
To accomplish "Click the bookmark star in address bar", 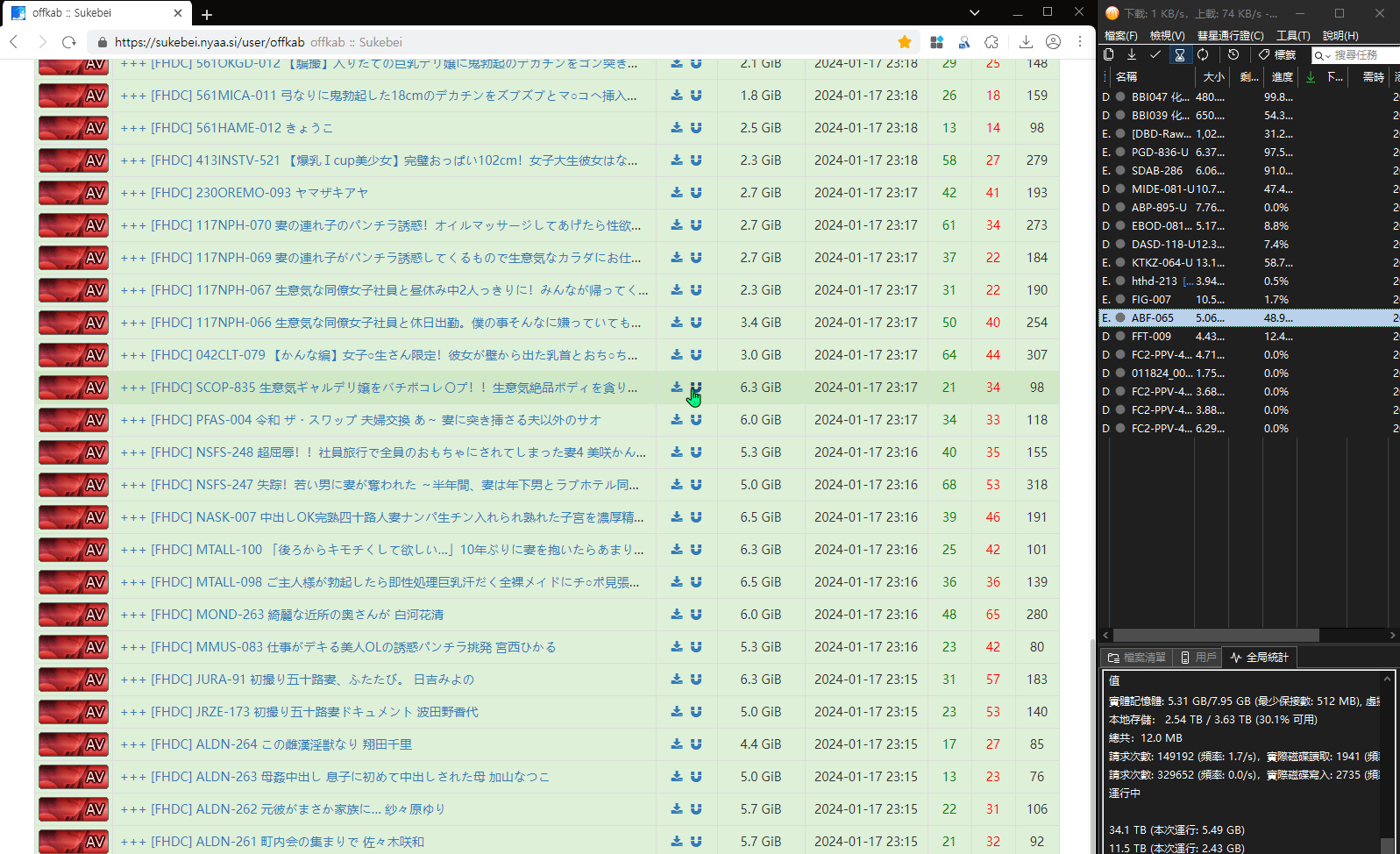I will point(905,42).
